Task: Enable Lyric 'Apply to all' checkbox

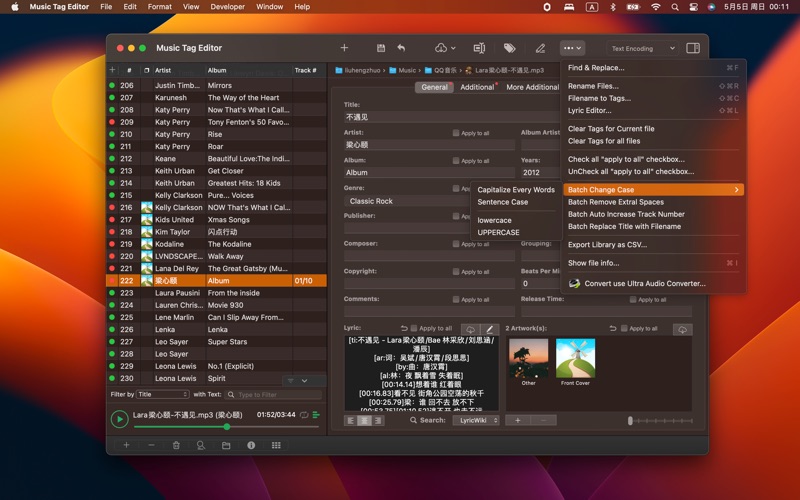Action: 414,329
